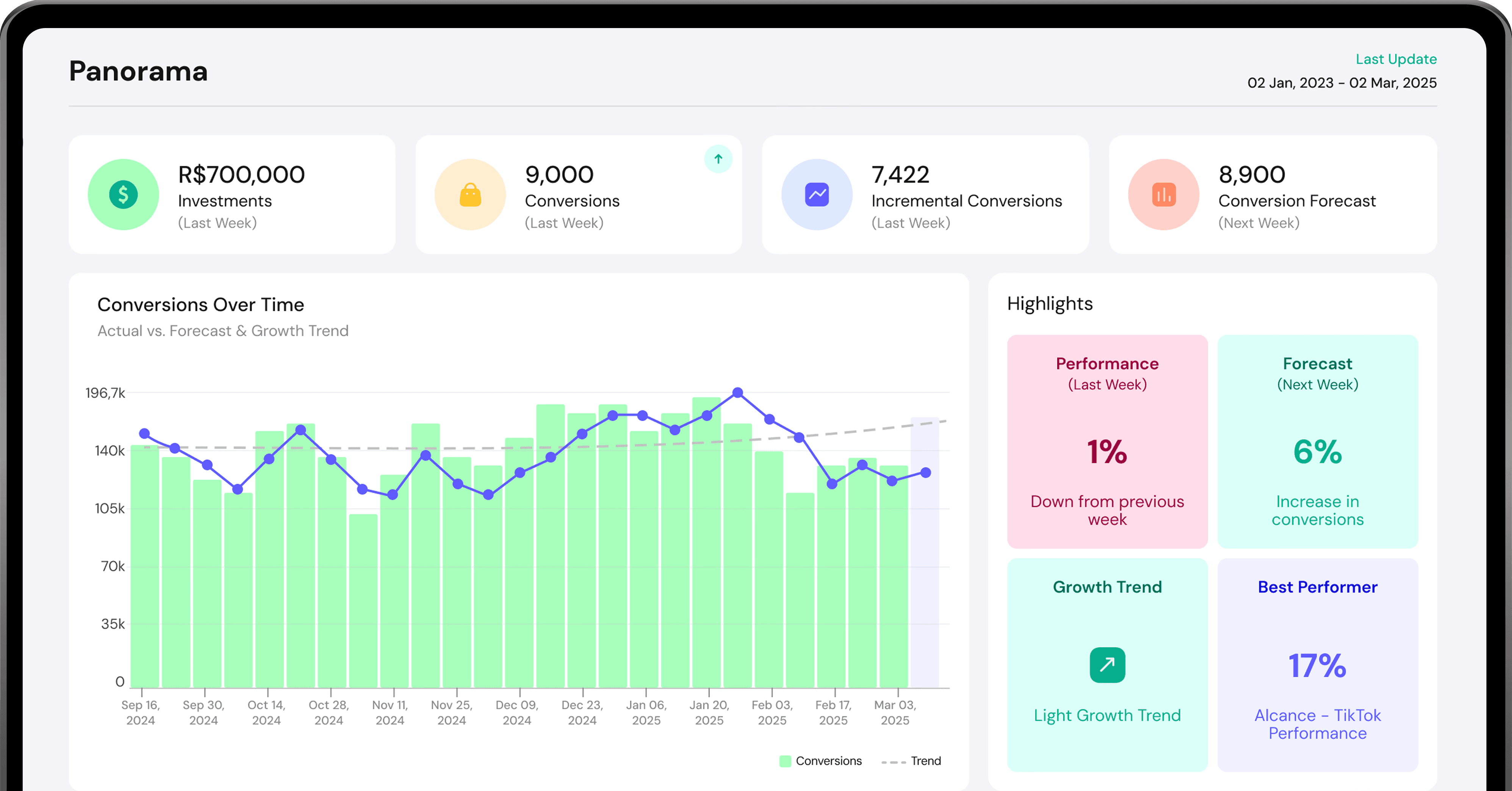Screen dimensions: 1512x791
Task: Click the Conversion Forecast label
Action: 1297,201
